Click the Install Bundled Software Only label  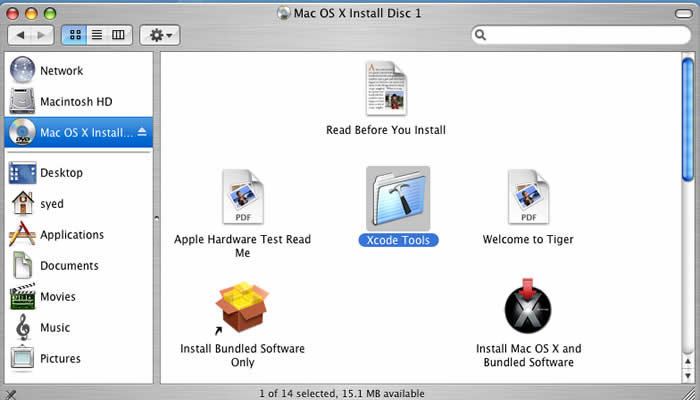(242, 355)
